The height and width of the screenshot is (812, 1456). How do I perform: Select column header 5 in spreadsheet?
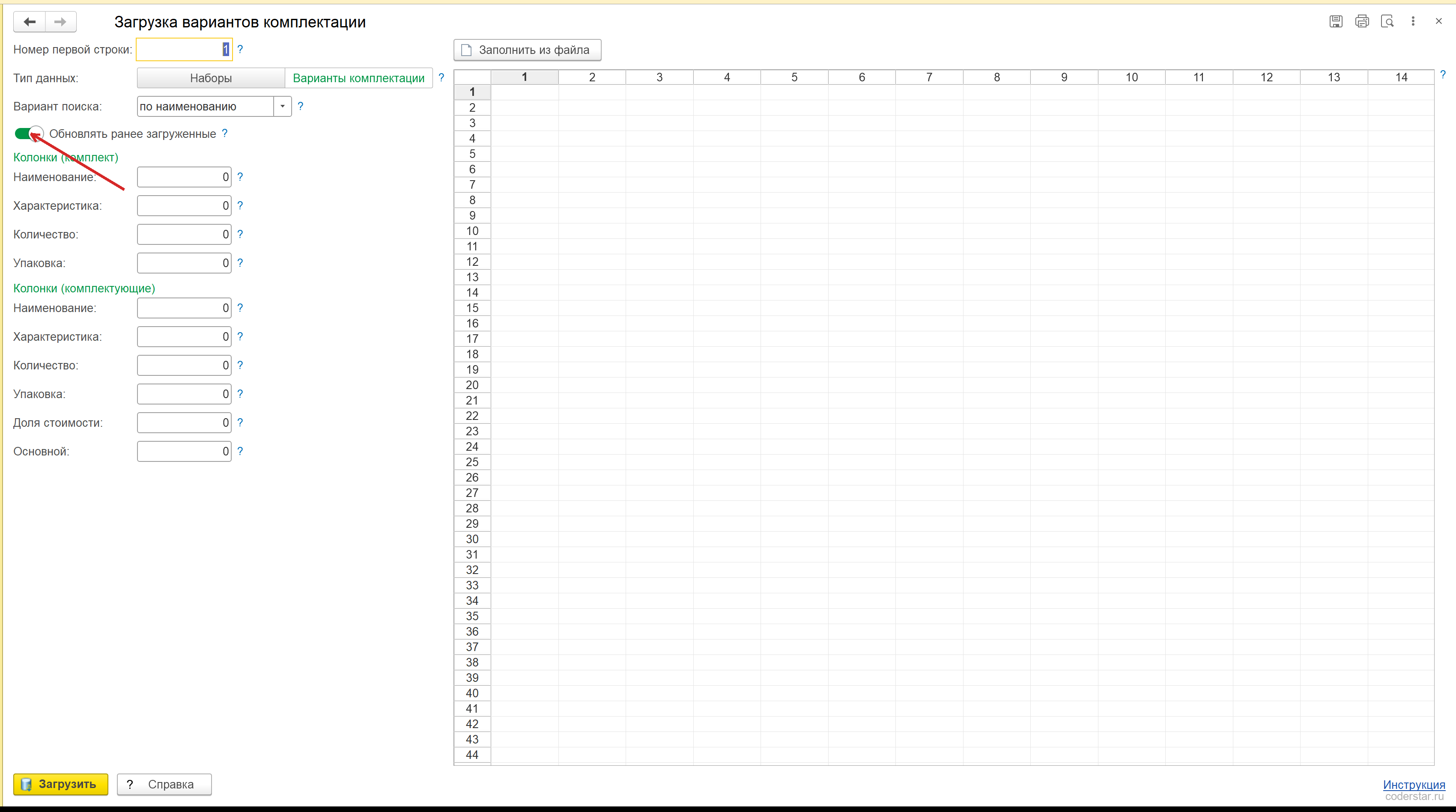794,77
